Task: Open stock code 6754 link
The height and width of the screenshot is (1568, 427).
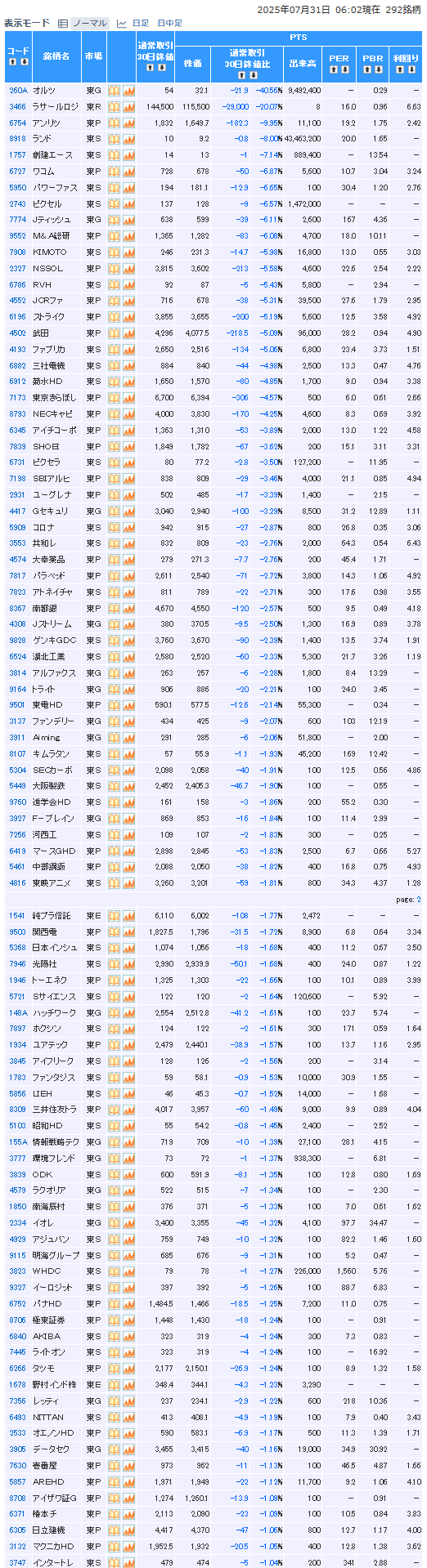Action: pyautogui.click(x=18, y=123)
